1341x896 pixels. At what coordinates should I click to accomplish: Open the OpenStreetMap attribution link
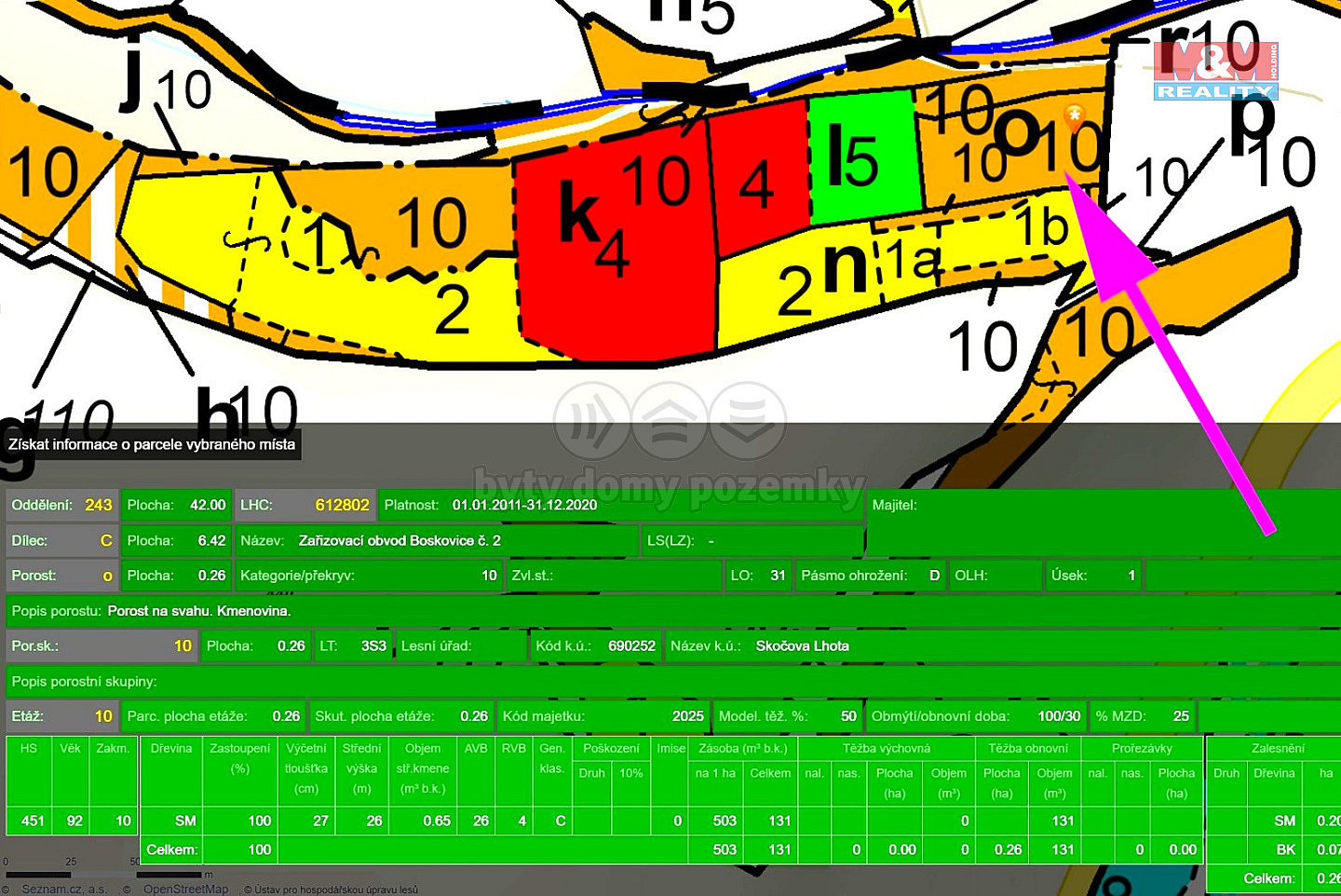tap(185, 889)
